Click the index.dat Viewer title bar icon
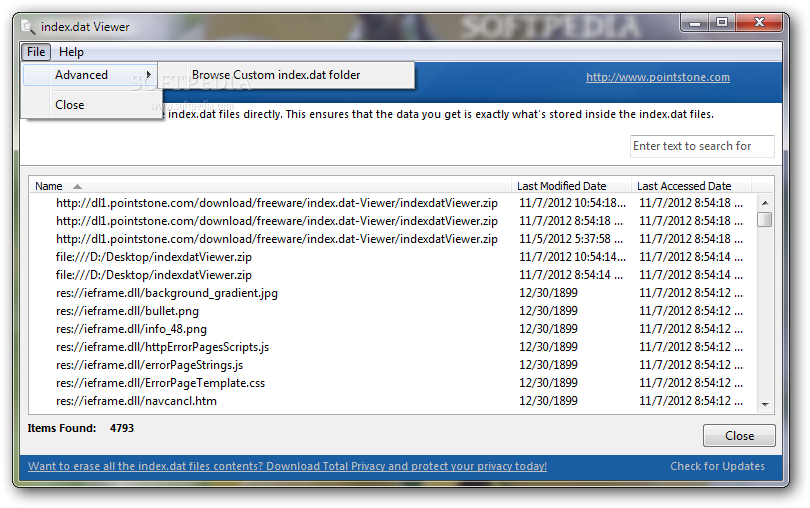Screen dimensions: 810x508 (27, 27)
